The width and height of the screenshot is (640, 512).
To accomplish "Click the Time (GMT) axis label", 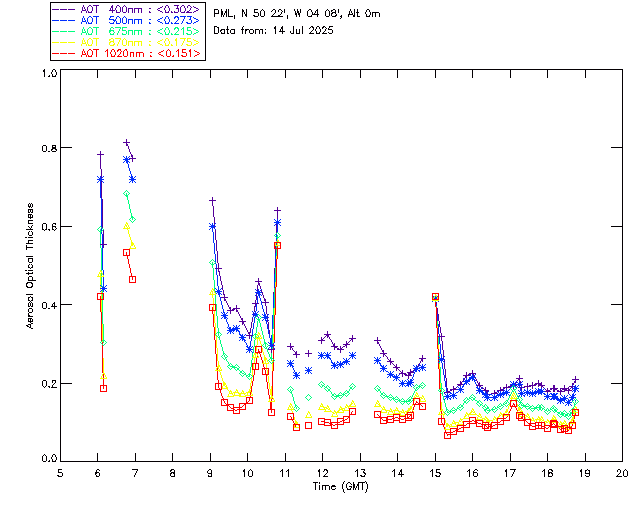I will pos(340,487).
